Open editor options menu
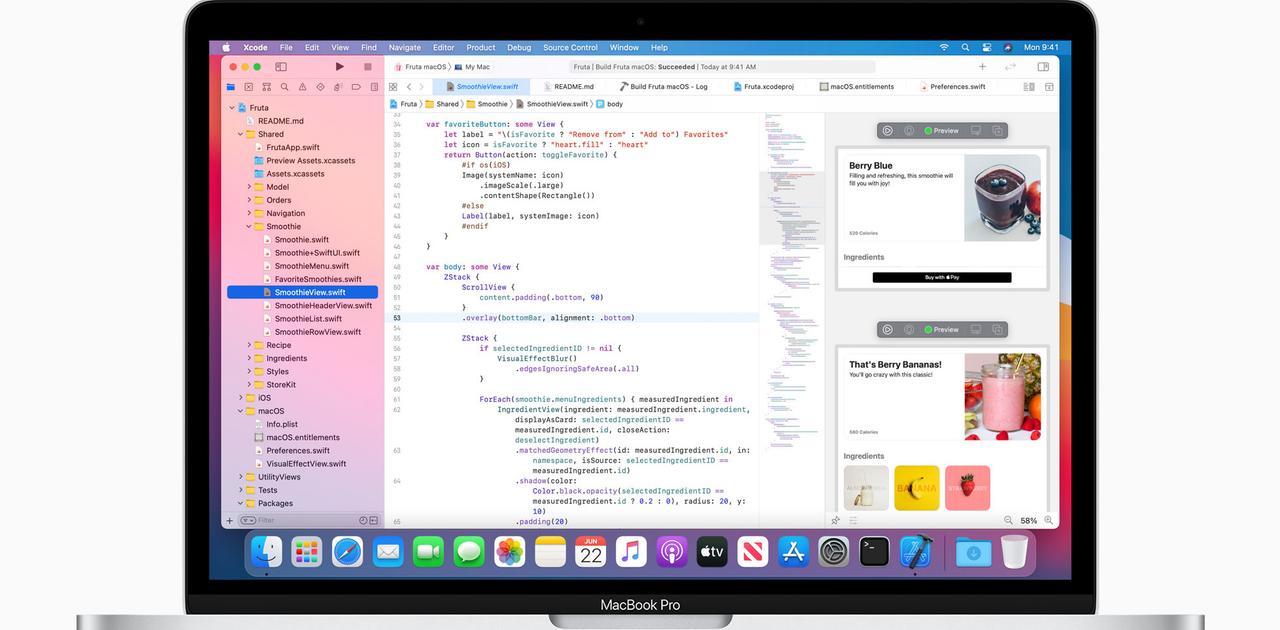 [x=1029, y=87]
